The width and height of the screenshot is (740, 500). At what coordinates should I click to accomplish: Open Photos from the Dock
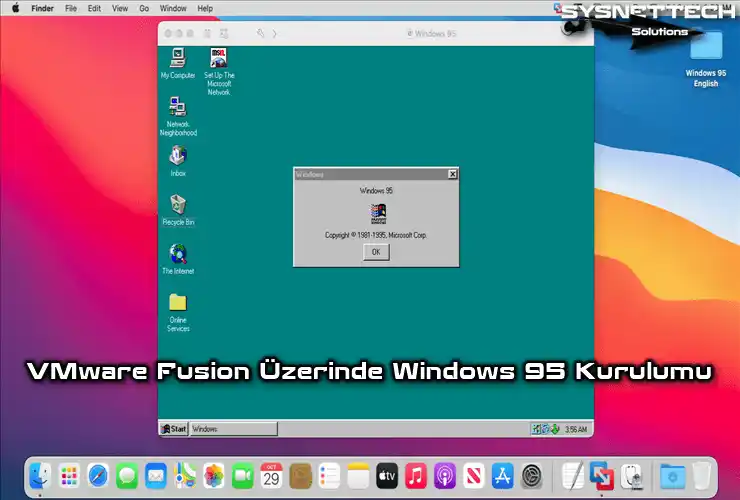click(213, 475)
